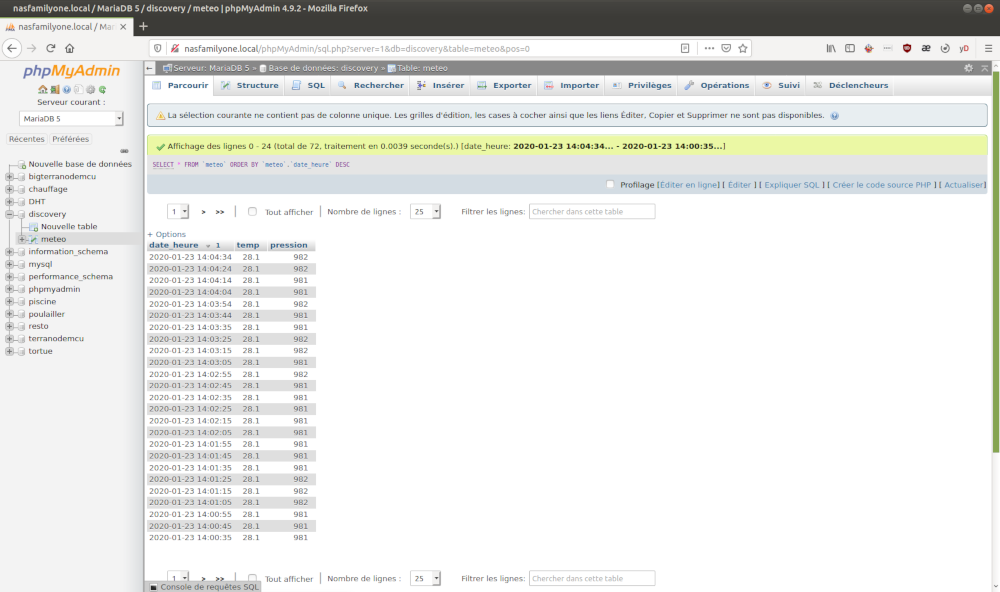Reload navigation panel with green refresh icon

click(x=102, y=90)
